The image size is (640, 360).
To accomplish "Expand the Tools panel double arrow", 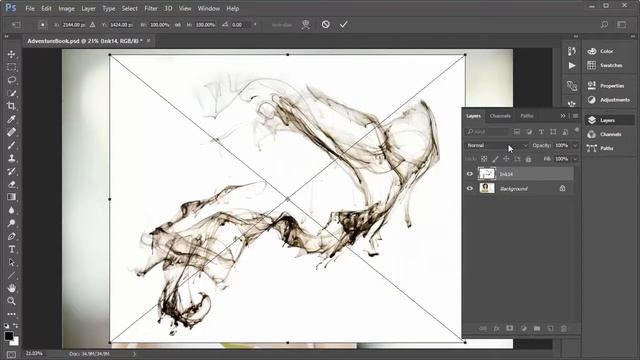I will click(7, 36).
